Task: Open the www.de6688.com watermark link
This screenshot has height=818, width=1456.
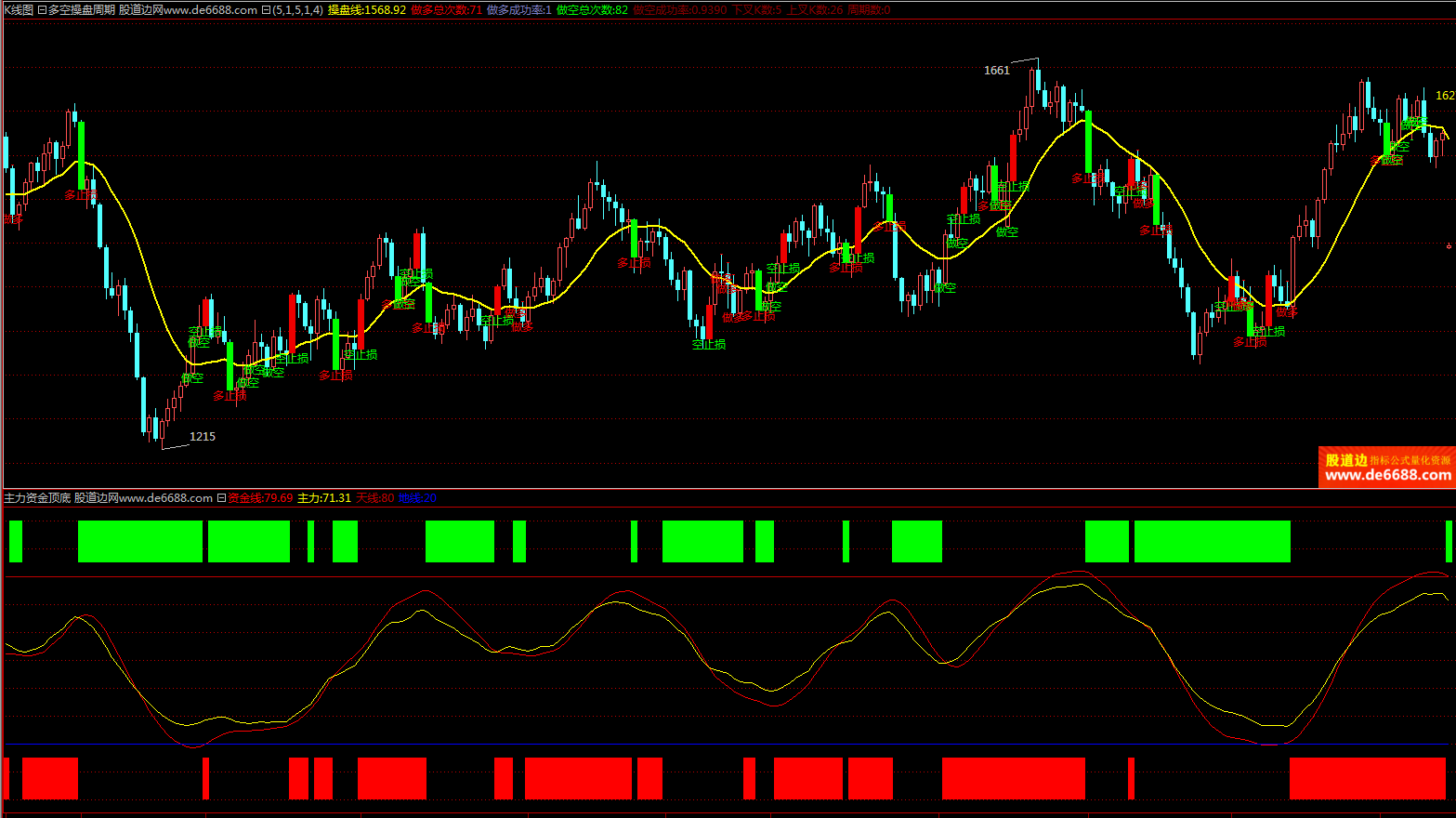Action: pyautogui.click(x=1387, y=476)
